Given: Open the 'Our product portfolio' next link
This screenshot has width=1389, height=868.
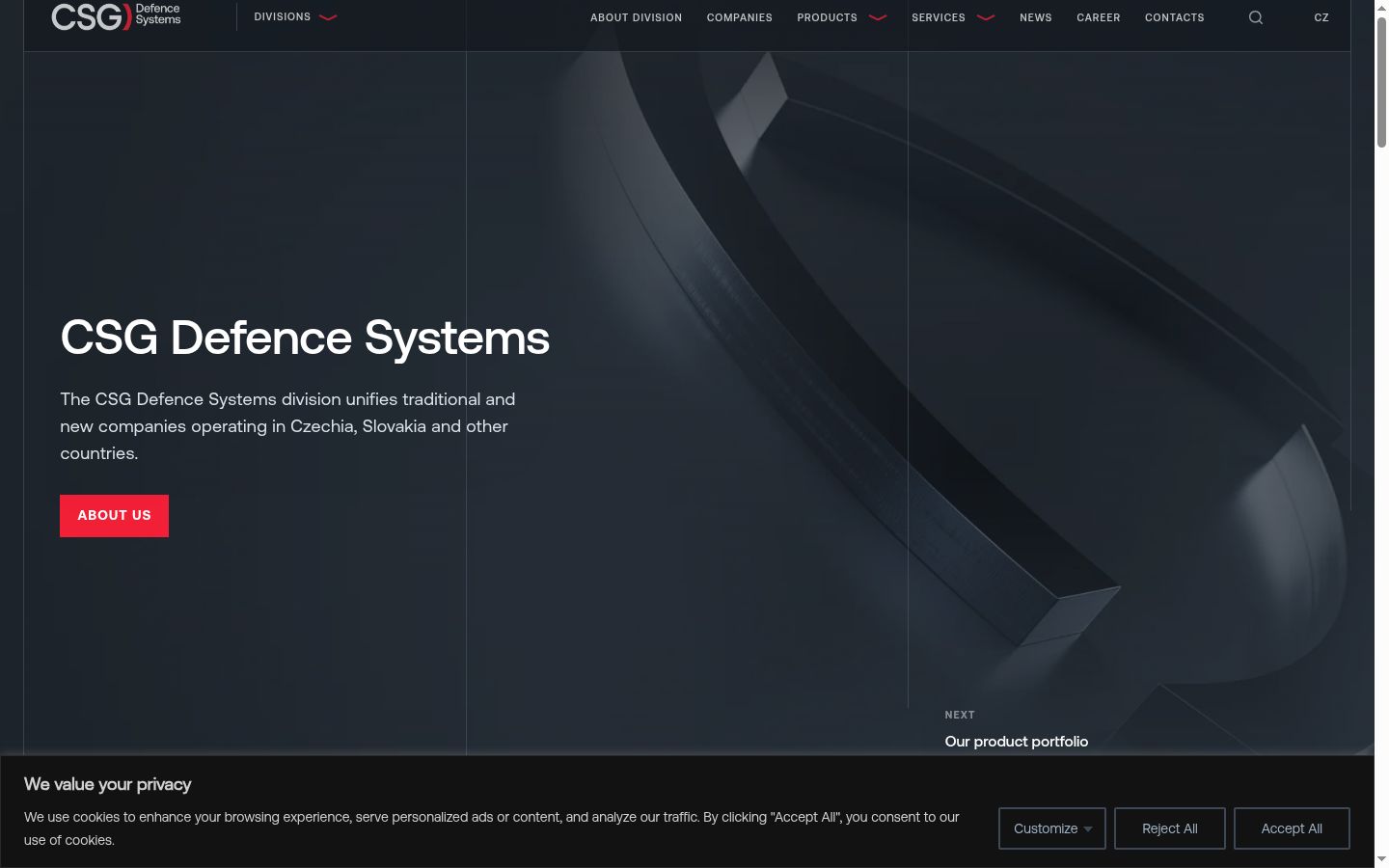Looking at the screenshot, I should coord(1017,742).
